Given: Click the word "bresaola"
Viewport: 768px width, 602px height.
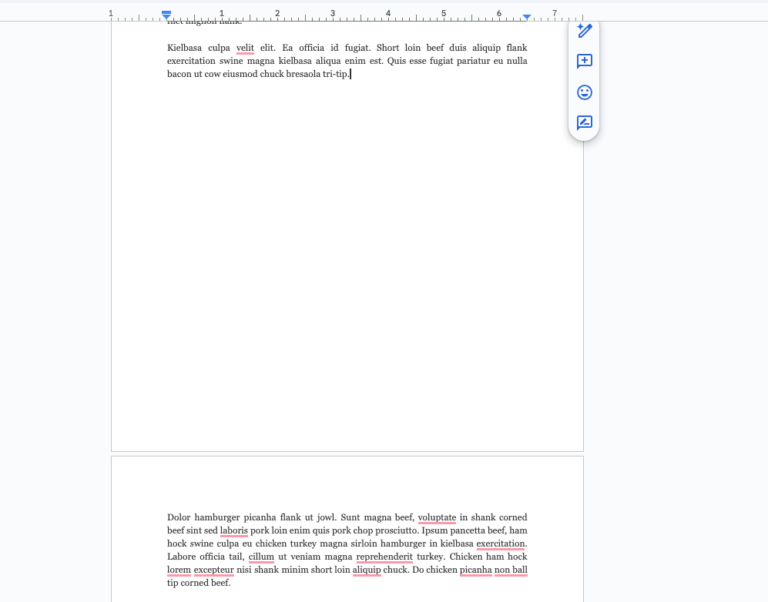Looking at the screenshot, I should tap(303, 74).
